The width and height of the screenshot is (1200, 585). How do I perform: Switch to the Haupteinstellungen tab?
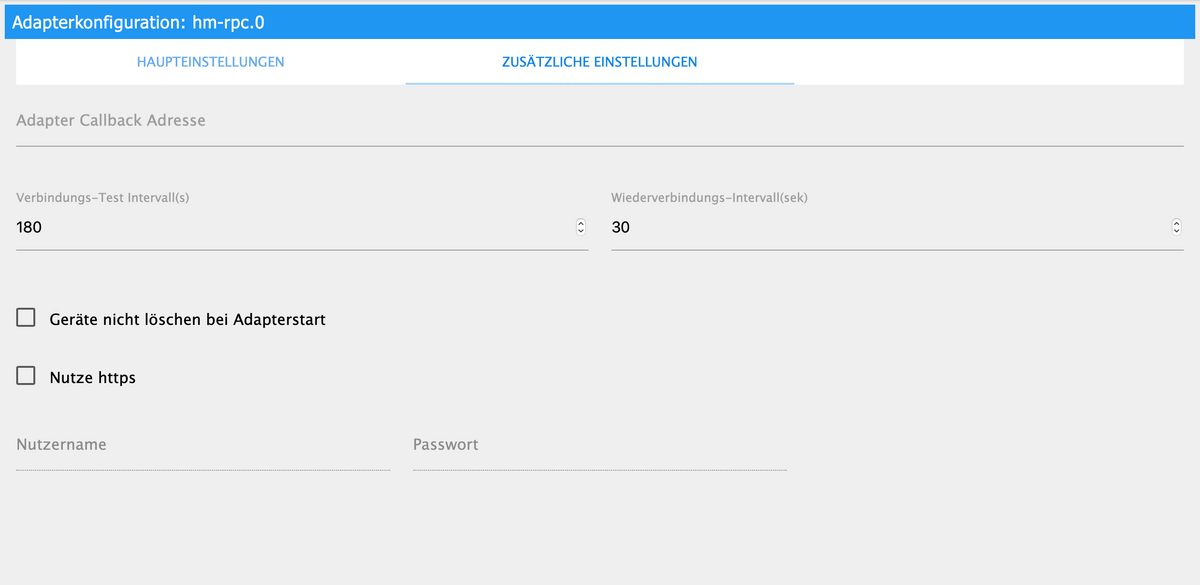[x=210, y=62]
